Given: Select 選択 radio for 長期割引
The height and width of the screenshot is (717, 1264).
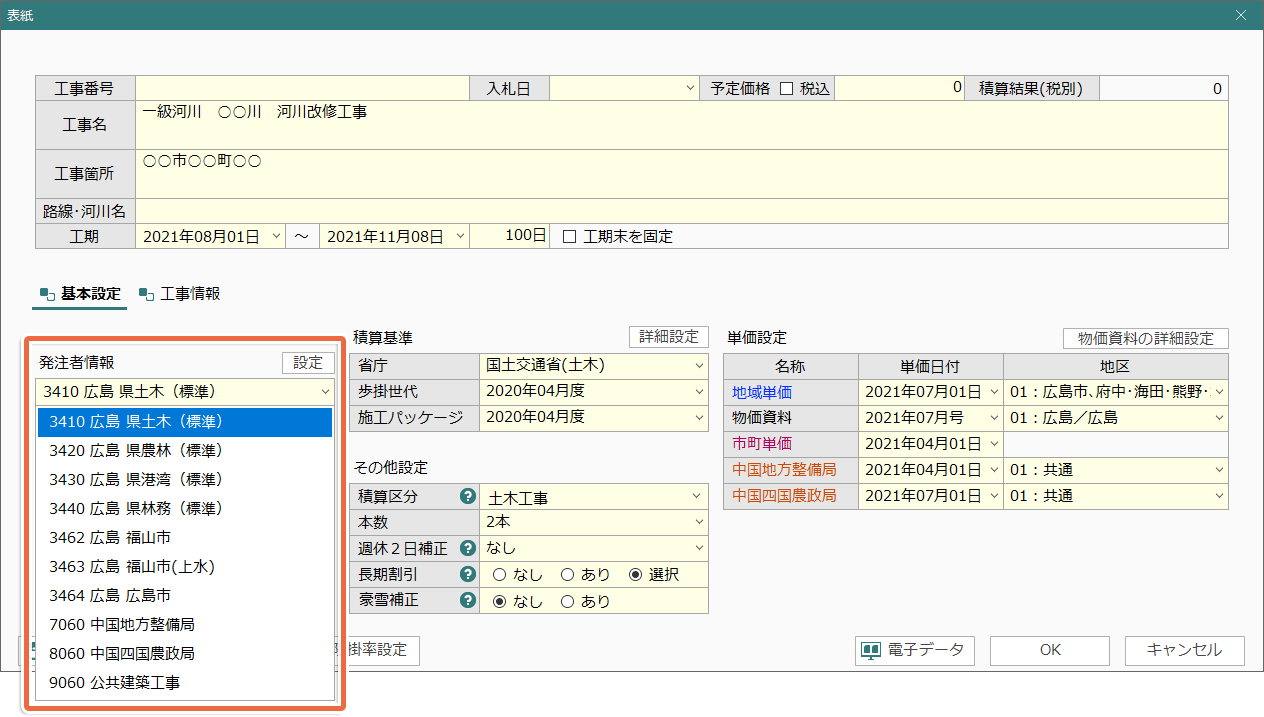Looking at the screenshot, I should 635,575.
